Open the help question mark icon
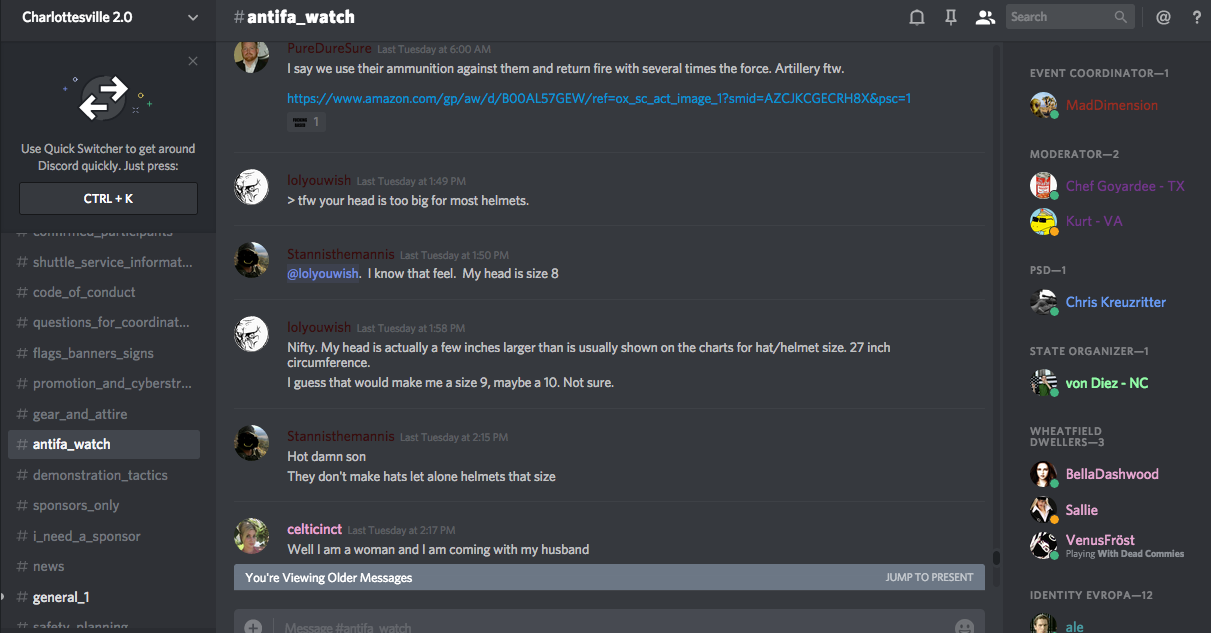 tap(1197, 17)
